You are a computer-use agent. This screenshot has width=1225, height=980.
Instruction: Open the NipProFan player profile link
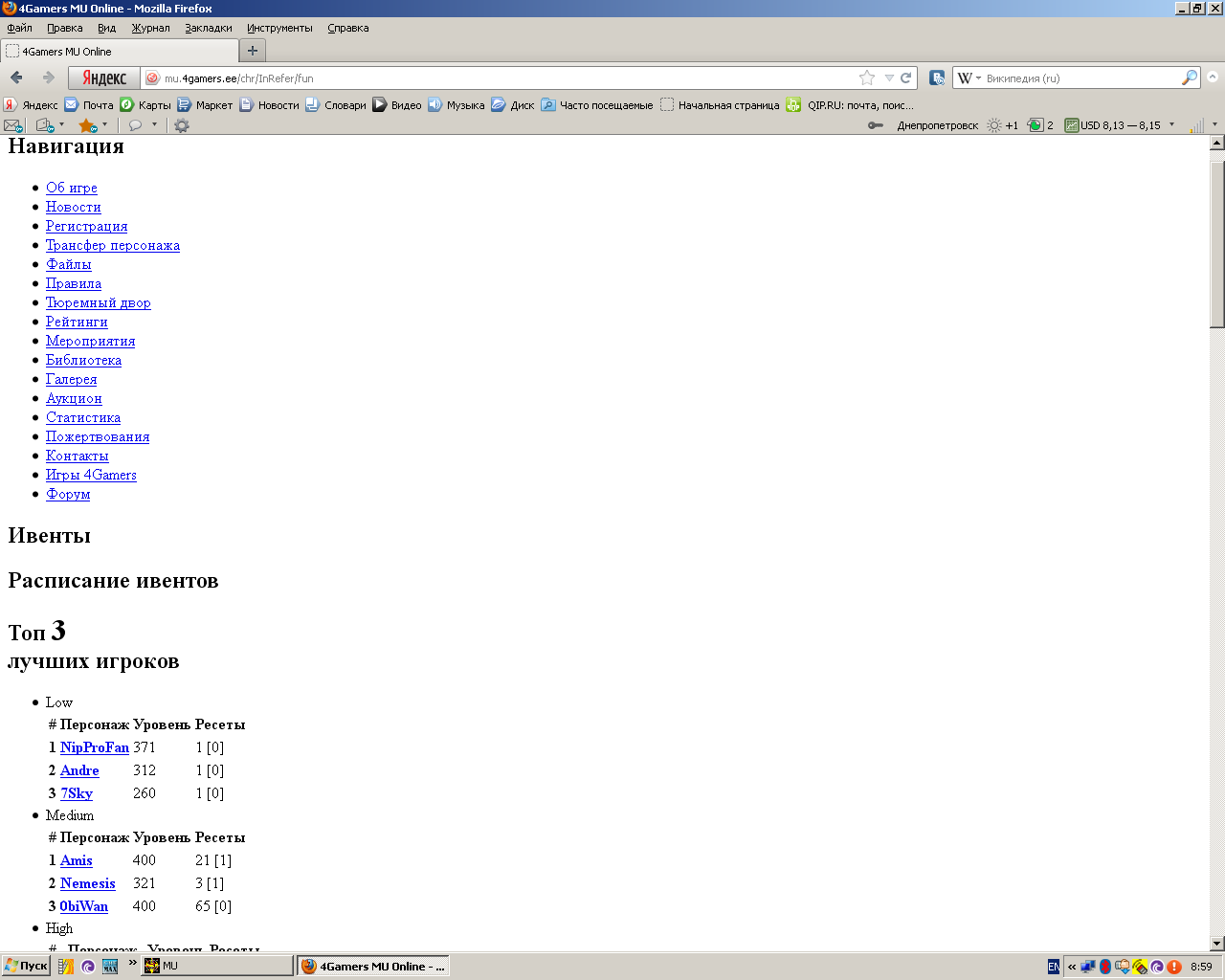[x=94, y=747]
